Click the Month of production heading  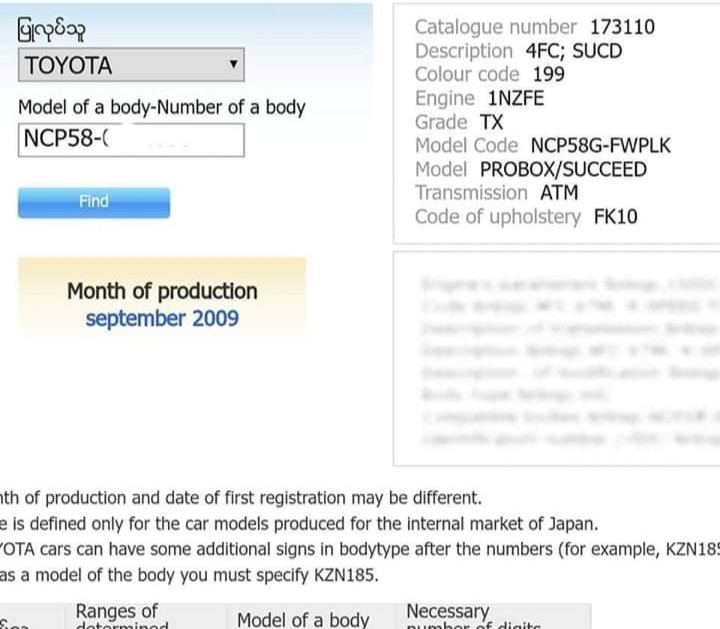click(x=162, y=291)
